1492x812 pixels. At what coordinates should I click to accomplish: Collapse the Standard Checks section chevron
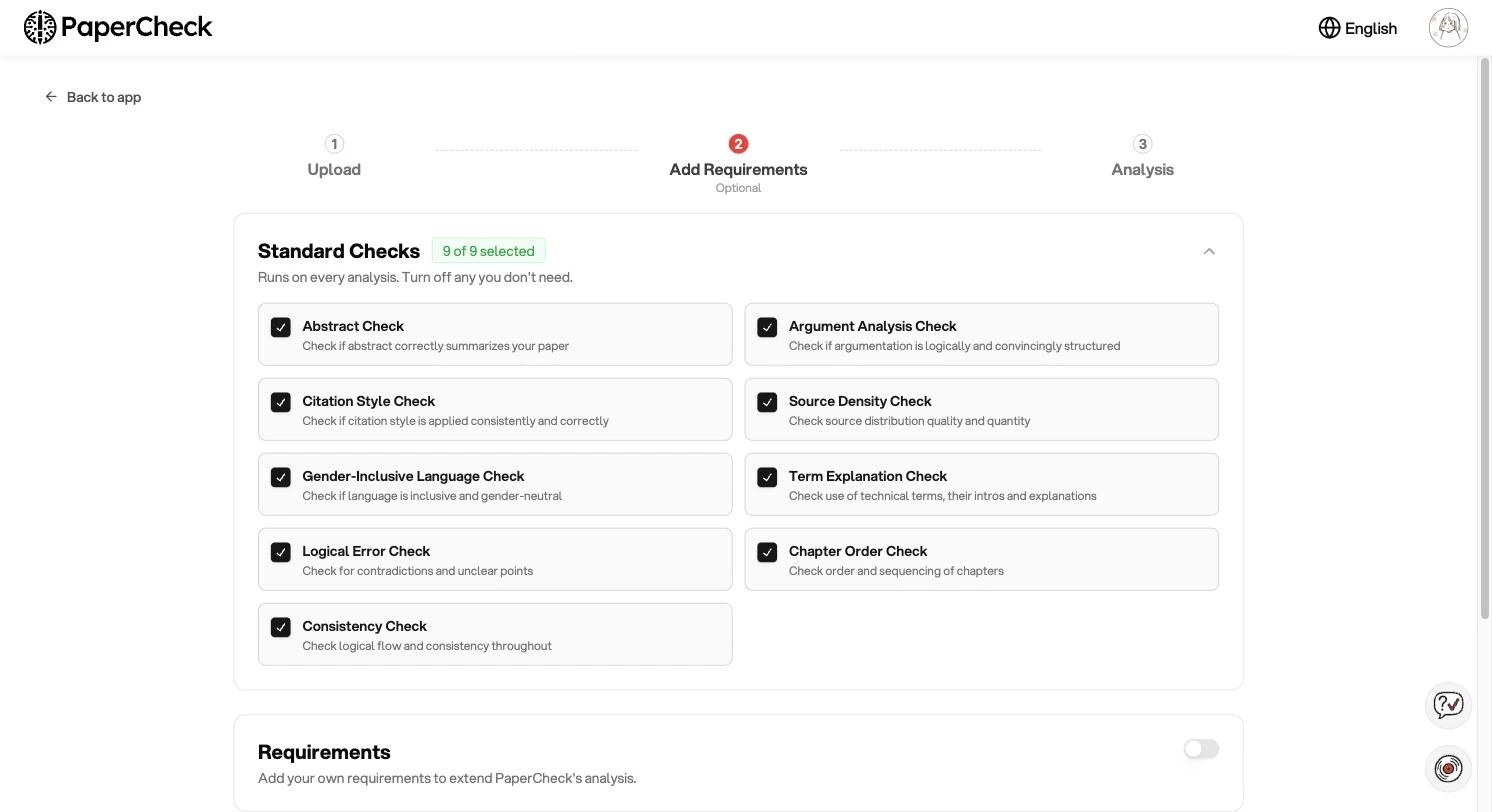(x=1209, y=251)
